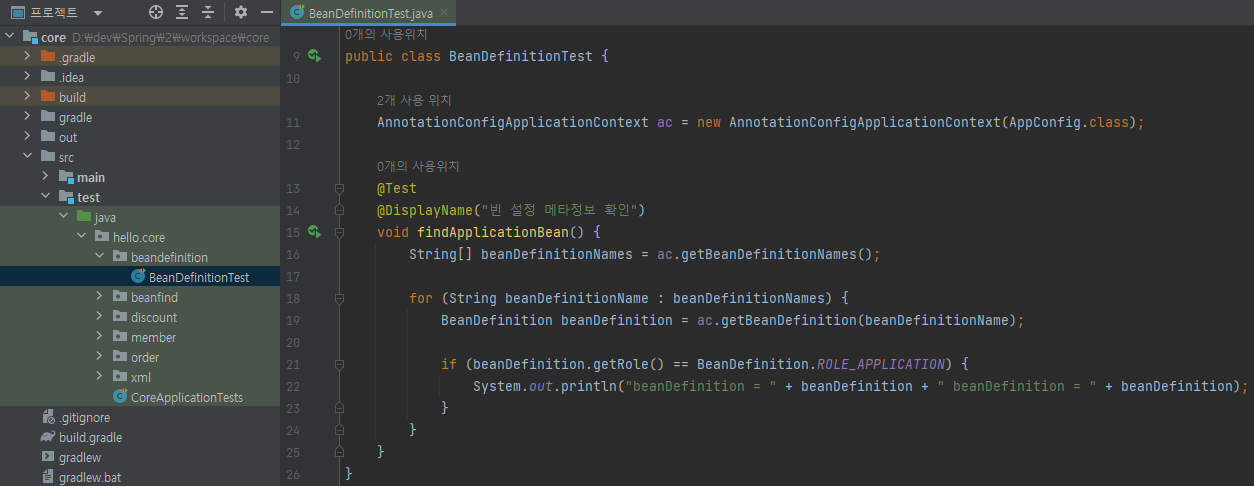Fold the findApplicationBean method at @Test line
1254x486 pixels.
click(x=339, y=188)
